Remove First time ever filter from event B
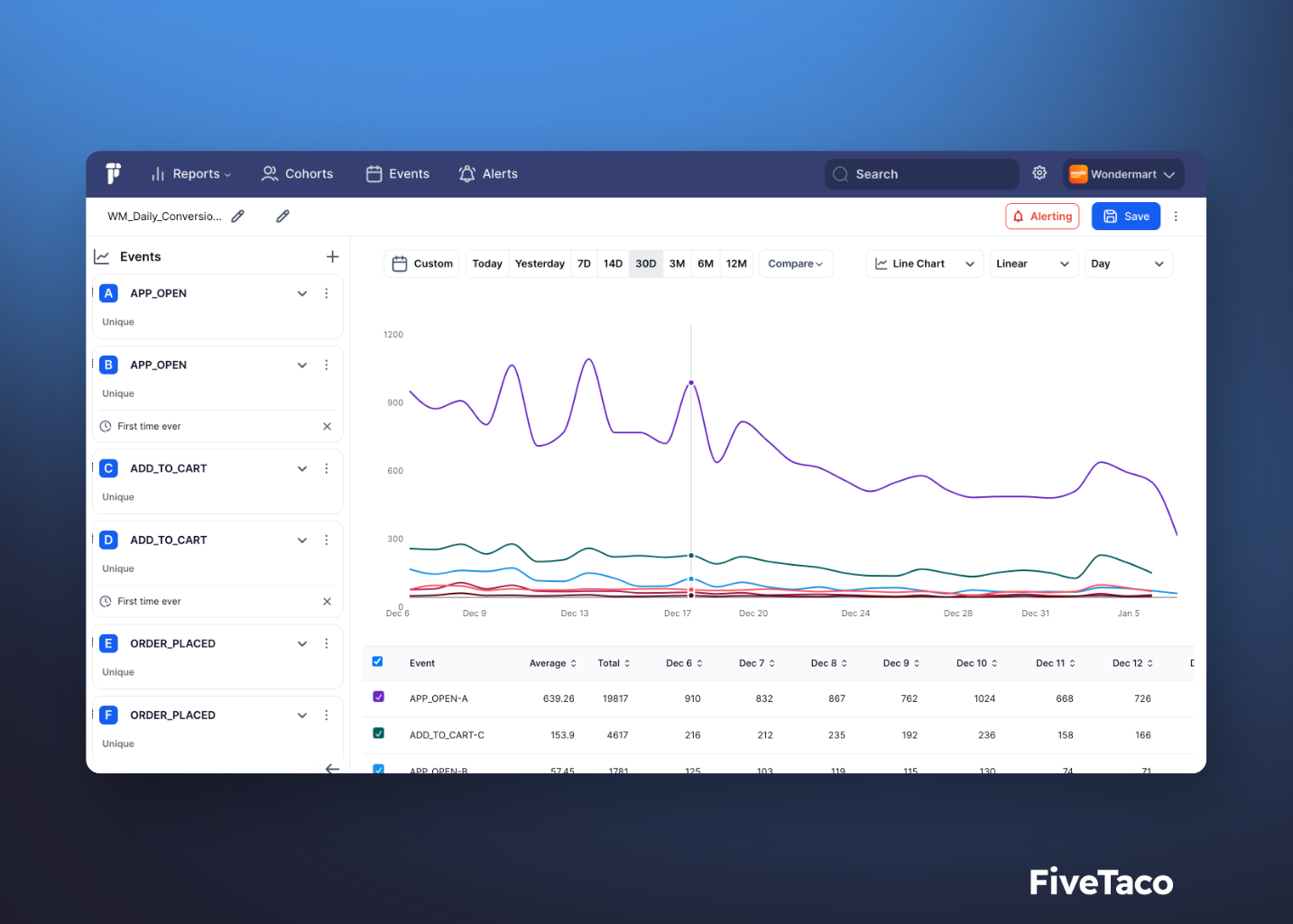This screenshot has width=1293, height=924. tap(328, 427)
